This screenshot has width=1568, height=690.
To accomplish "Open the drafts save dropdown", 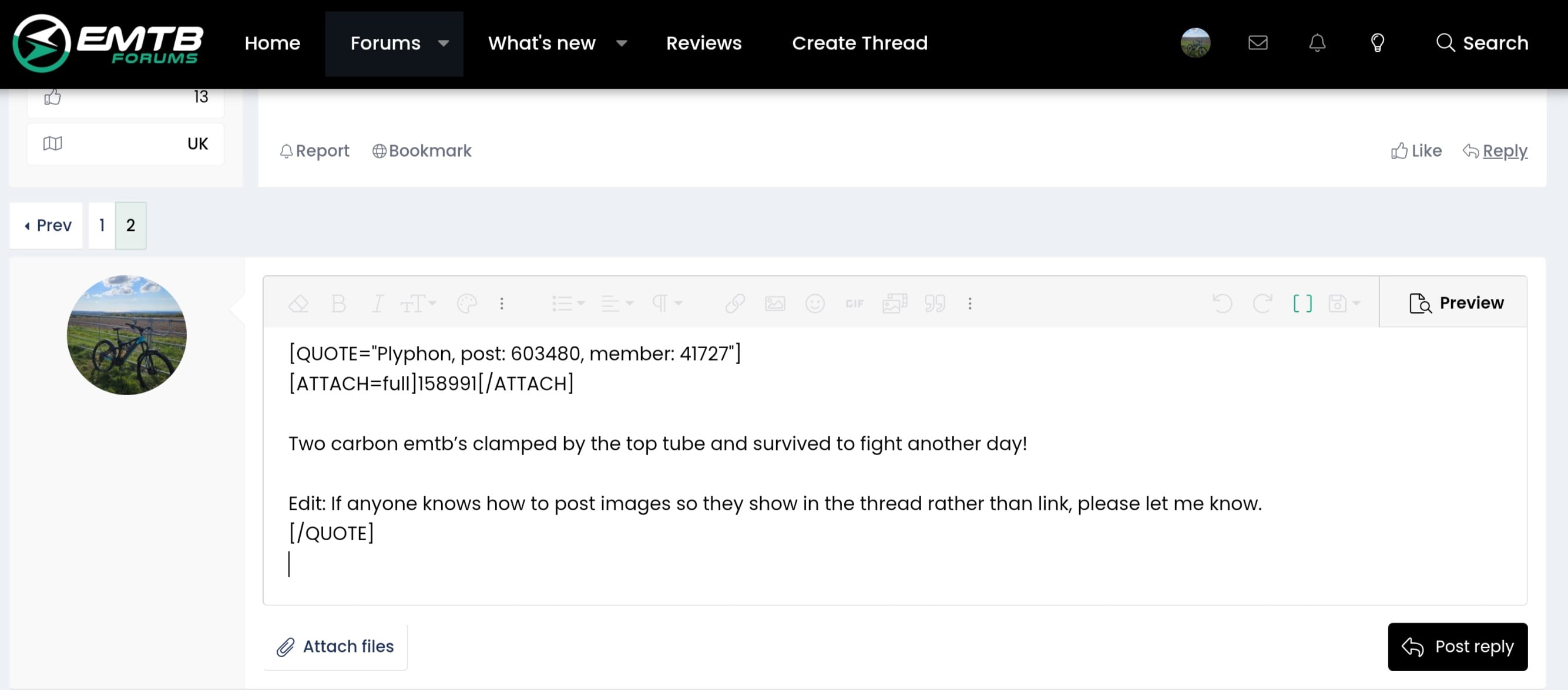I will coord(1344,303).
